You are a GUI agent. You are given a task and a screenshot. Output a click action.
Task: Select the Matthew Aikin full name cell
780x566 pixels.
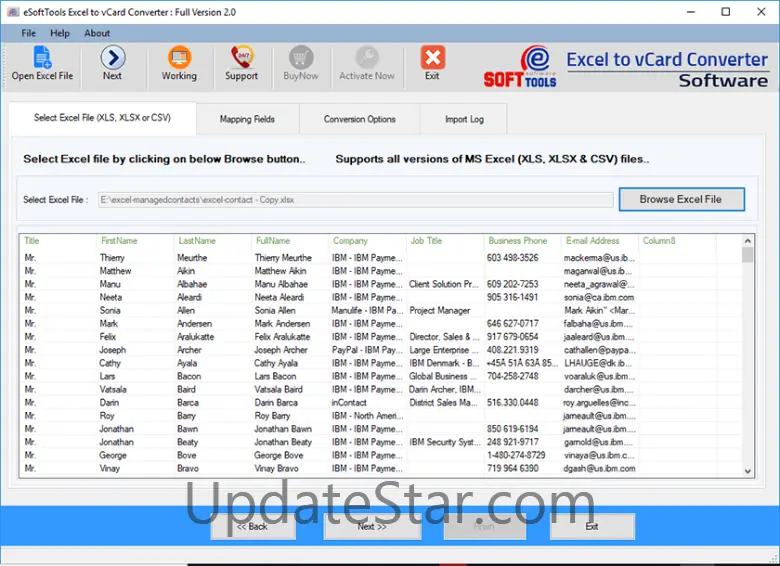[x=281, y=271]
